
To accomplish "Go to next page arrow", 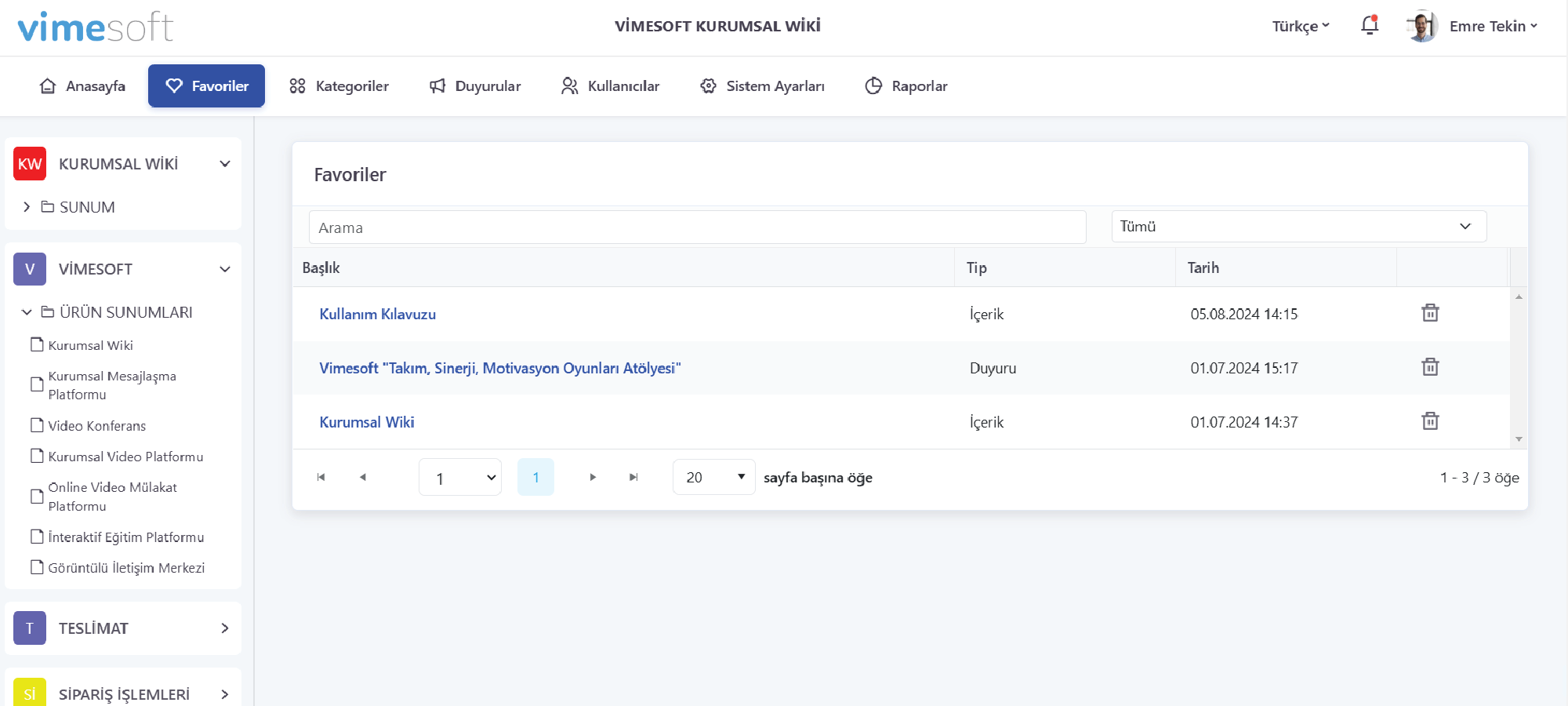I will coord(593,477).
